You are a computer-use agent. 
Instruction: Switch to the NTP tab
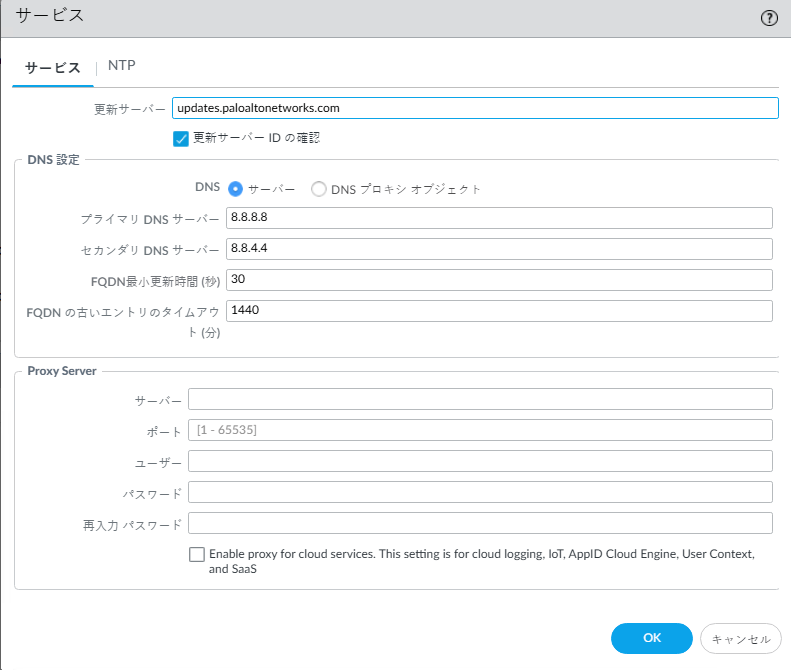tap(122, 66)
